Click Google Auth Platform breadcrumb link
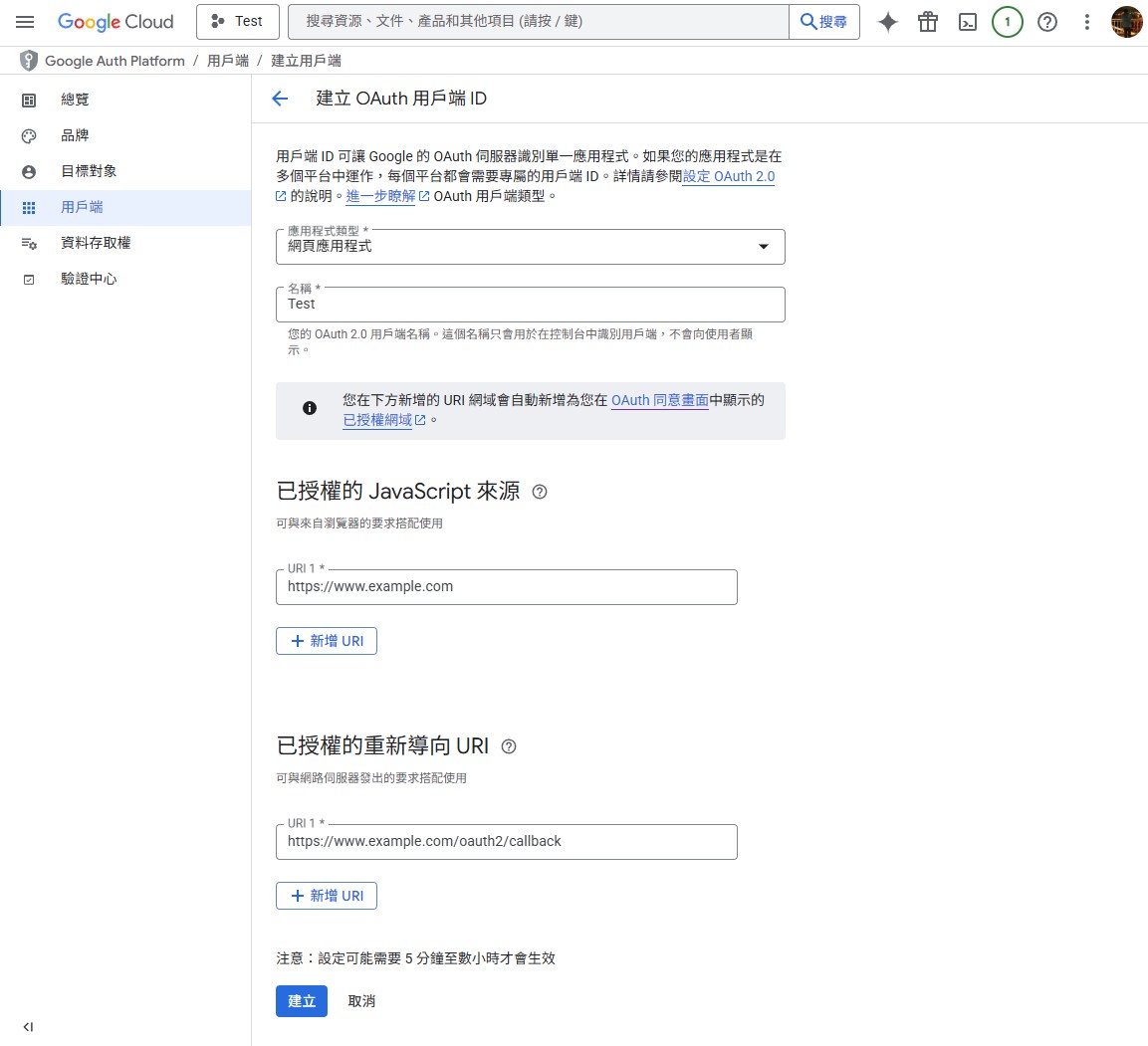Image resolution: width=1148 pixels, height=1046 pixels. coord(114,60)
